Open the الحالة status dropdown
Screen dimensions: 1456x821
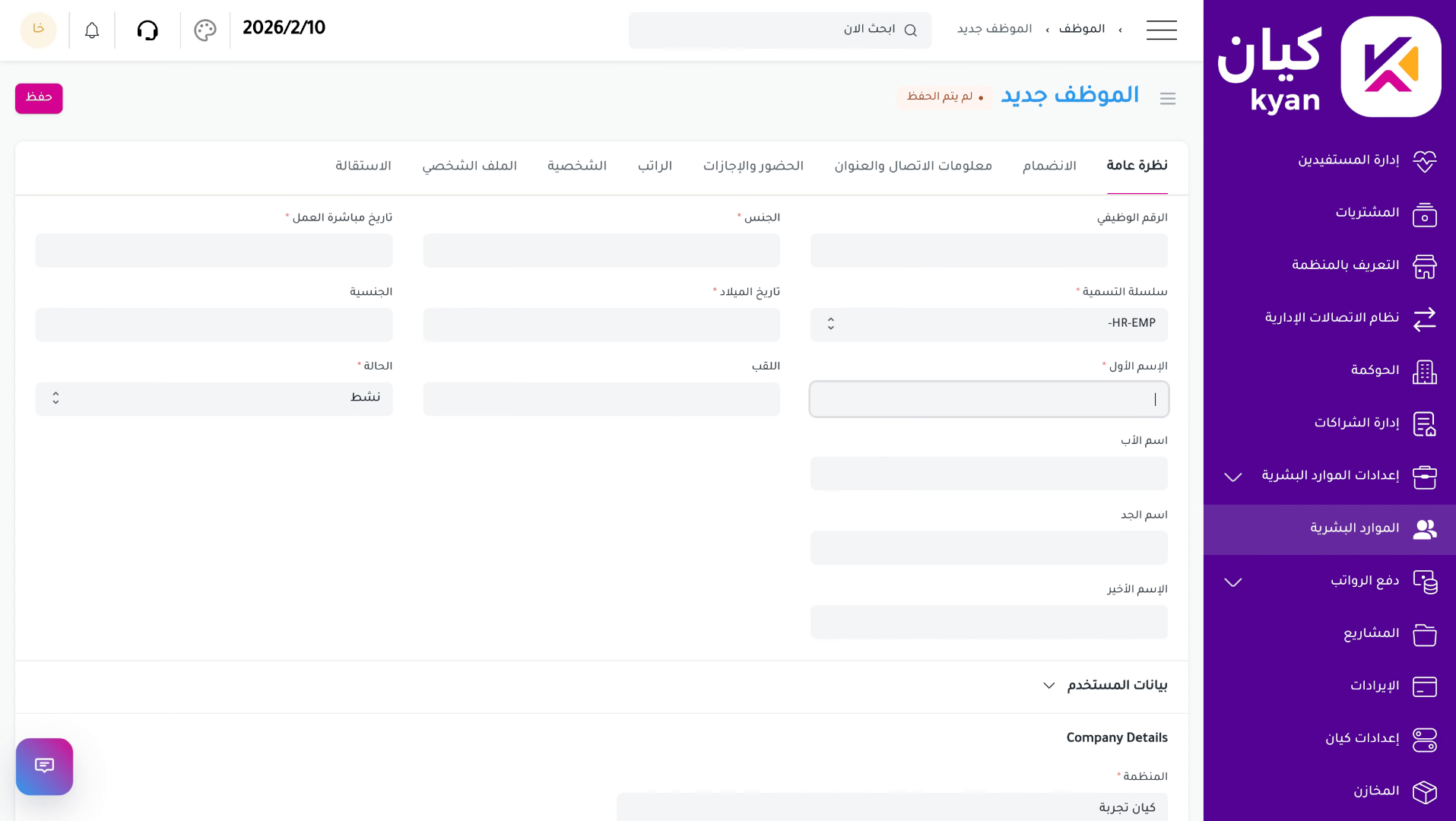[x=214, y=398]
